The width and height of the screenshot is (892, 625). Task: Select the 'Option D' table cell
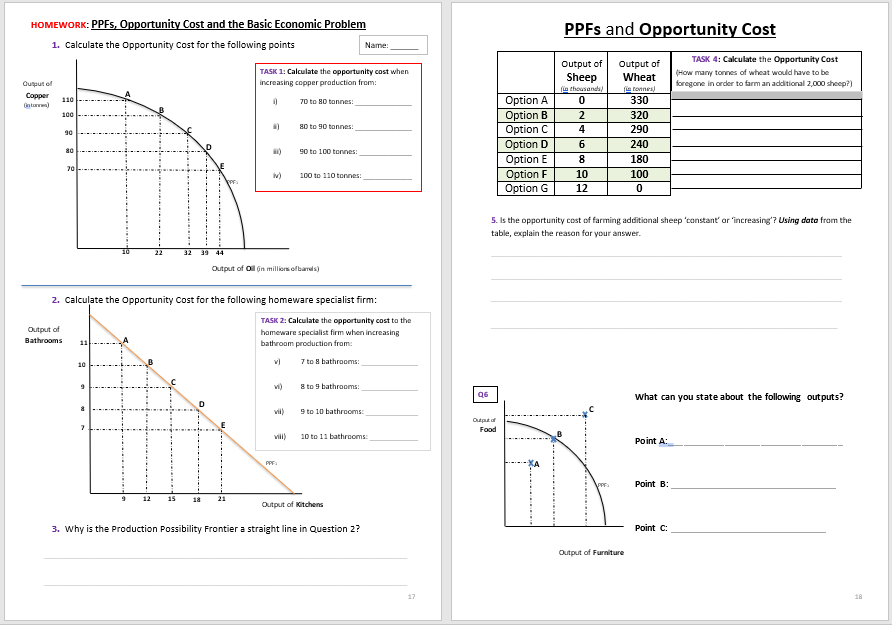(527, 144)
